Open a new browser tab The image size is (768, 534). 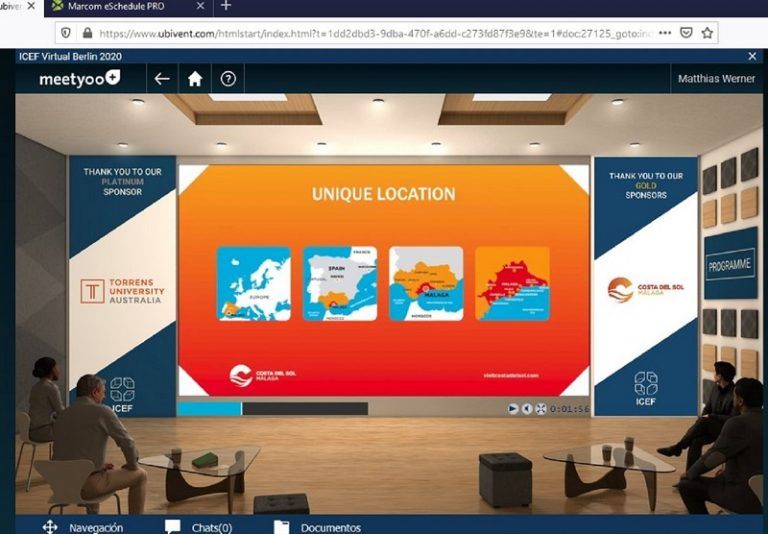pos(226,6)
